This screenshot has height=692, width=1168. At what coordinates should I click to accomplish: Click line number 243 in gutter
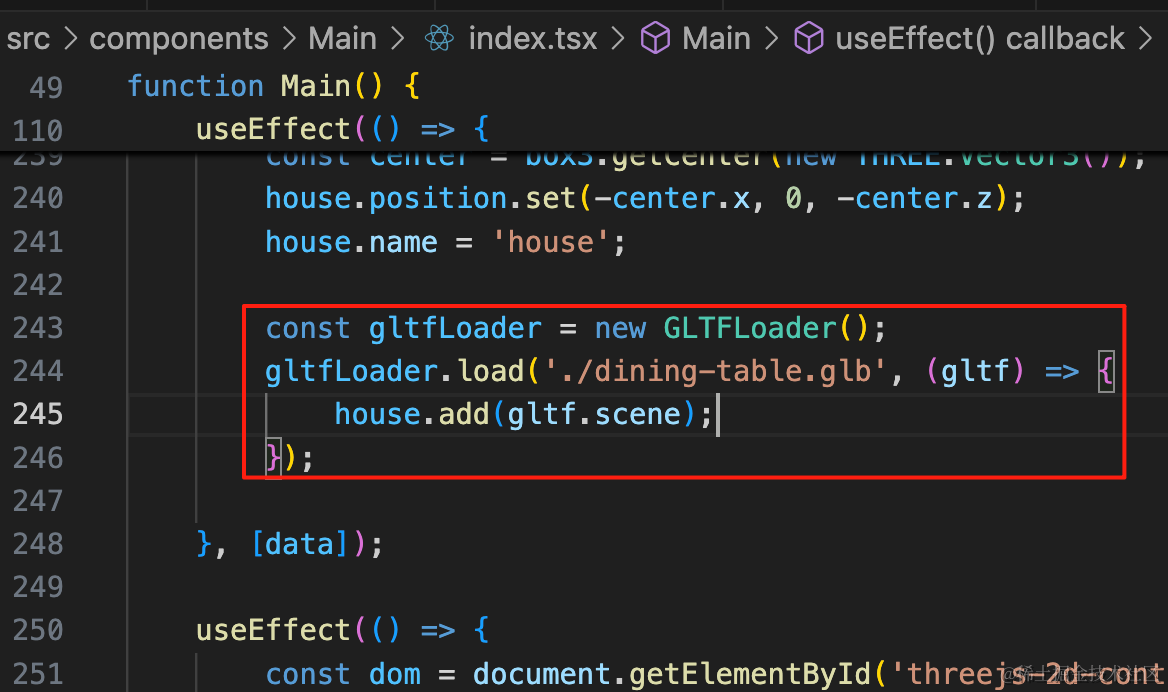(x=38, y=328)
